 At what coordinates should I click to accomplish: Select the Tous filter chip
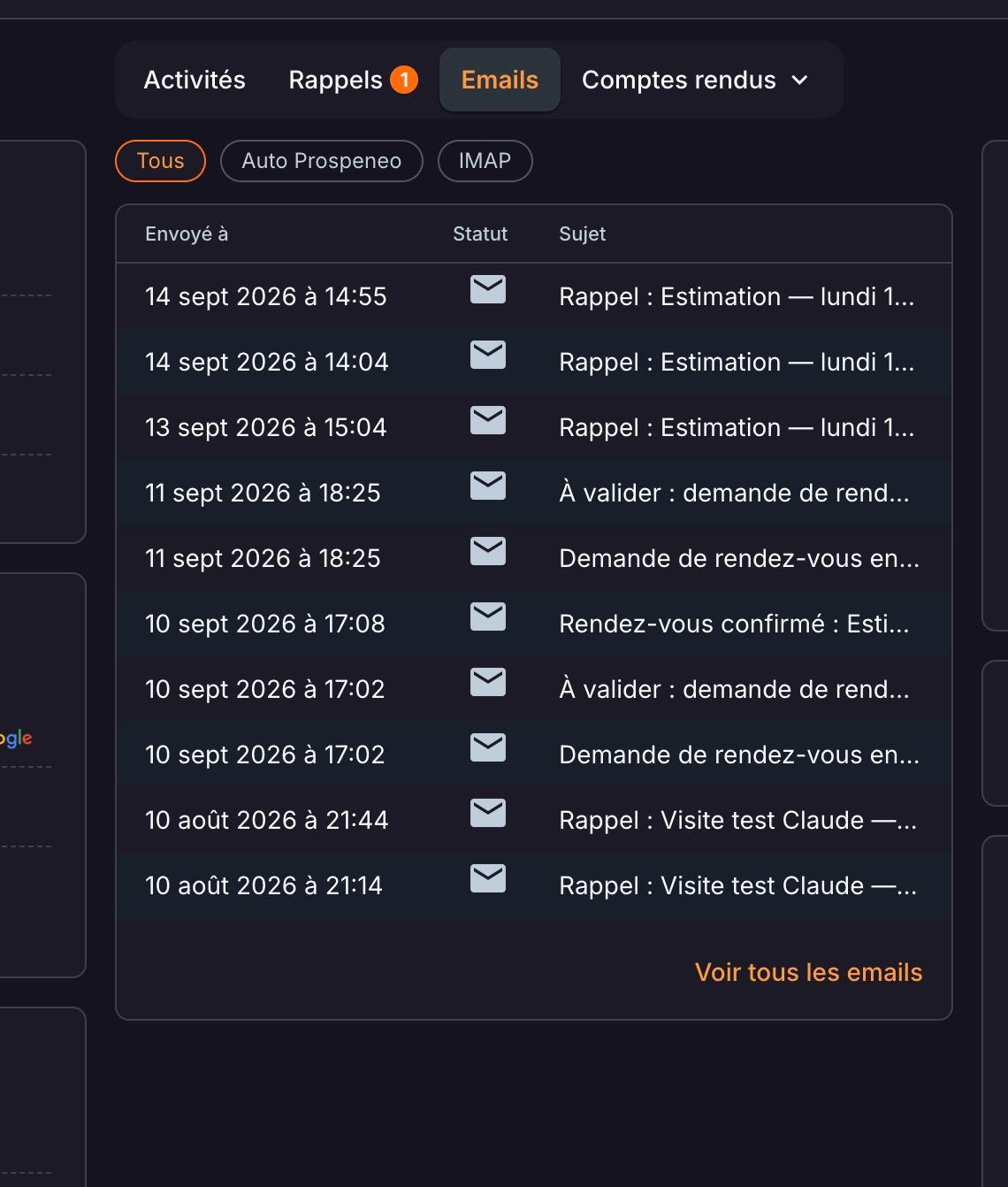[160, 161]
